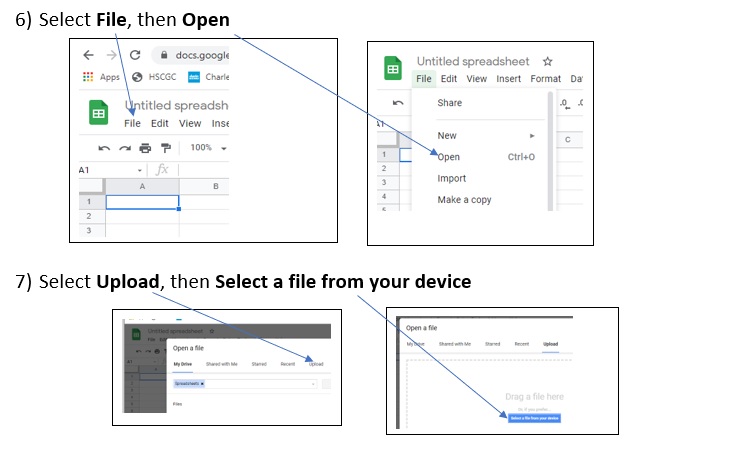
Task: Click the Undo icon next to Redo
Action: [x=104, y=148]
